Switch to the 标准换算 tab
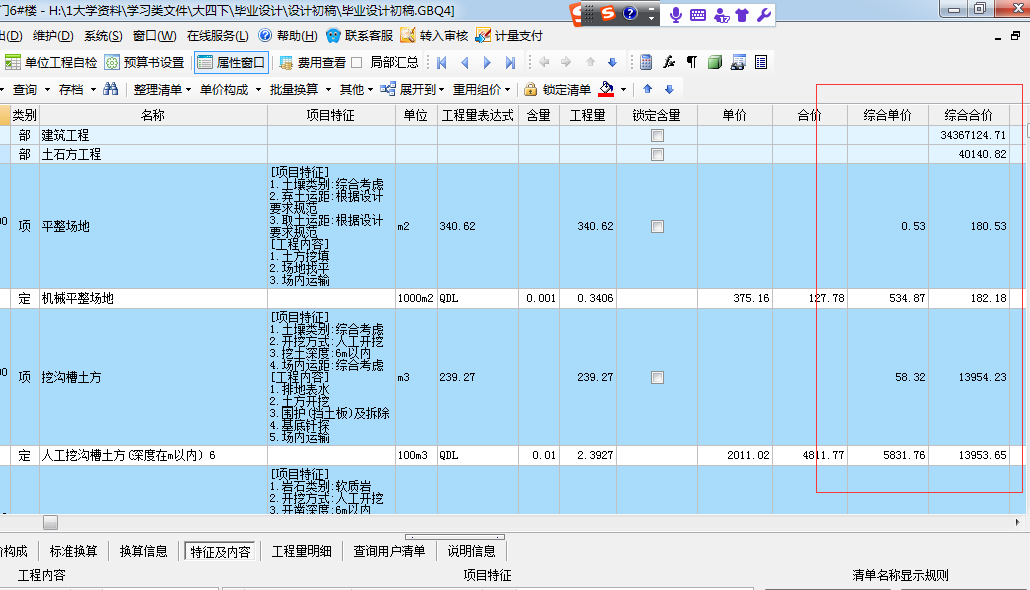 point(74,551)
